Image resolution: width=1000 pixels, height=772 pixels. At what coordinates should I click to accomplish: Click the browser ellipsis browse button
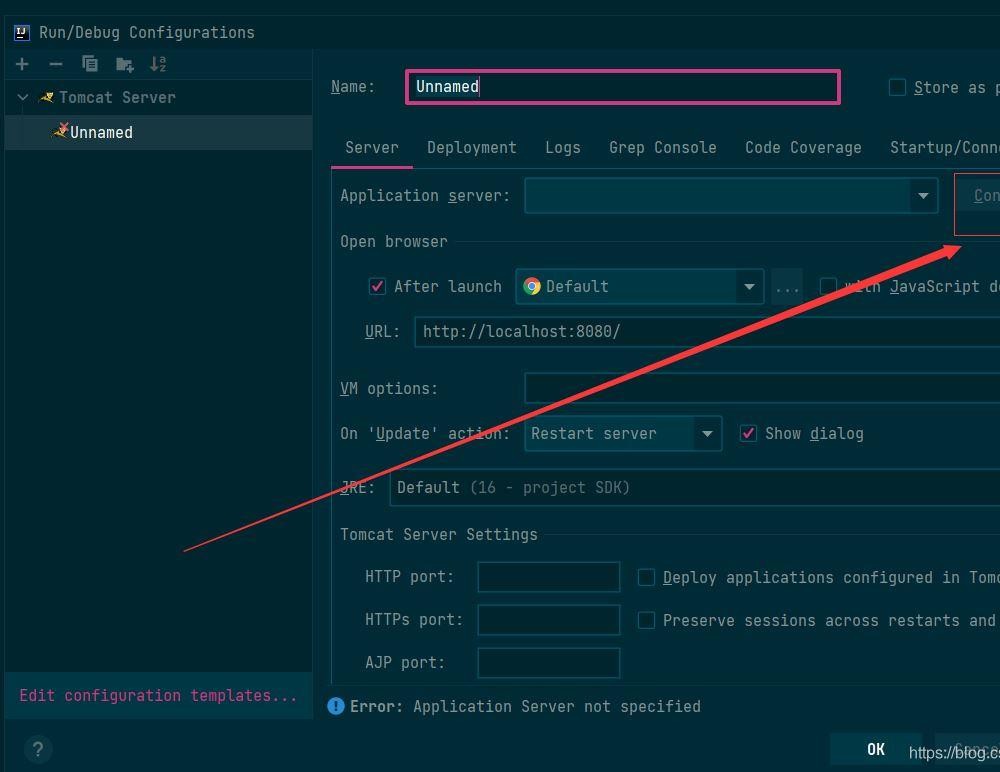tap(787, 287)
